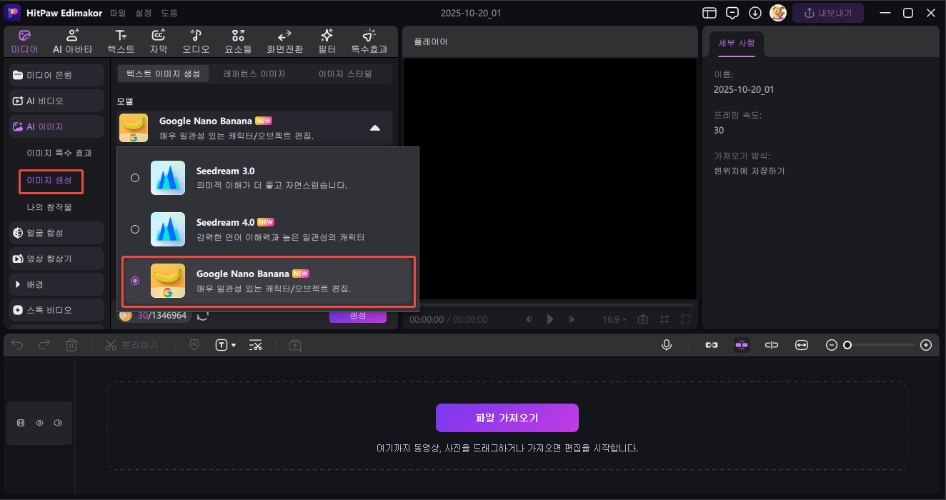Viewport: 946px width, 500px height.
Task: Expand the AI 비디오 sidebar item
Action: tap(56, 101)
